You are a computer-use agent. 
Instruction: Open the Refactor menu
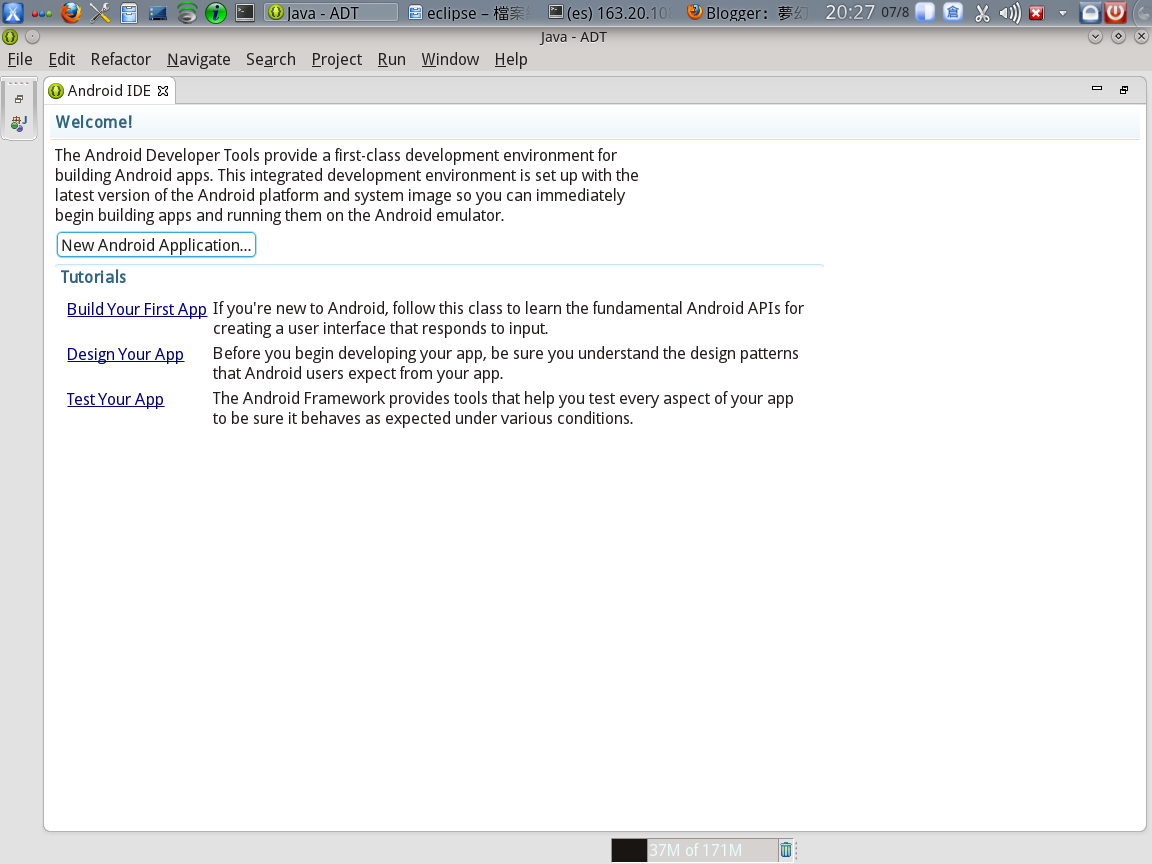(120, 60)
